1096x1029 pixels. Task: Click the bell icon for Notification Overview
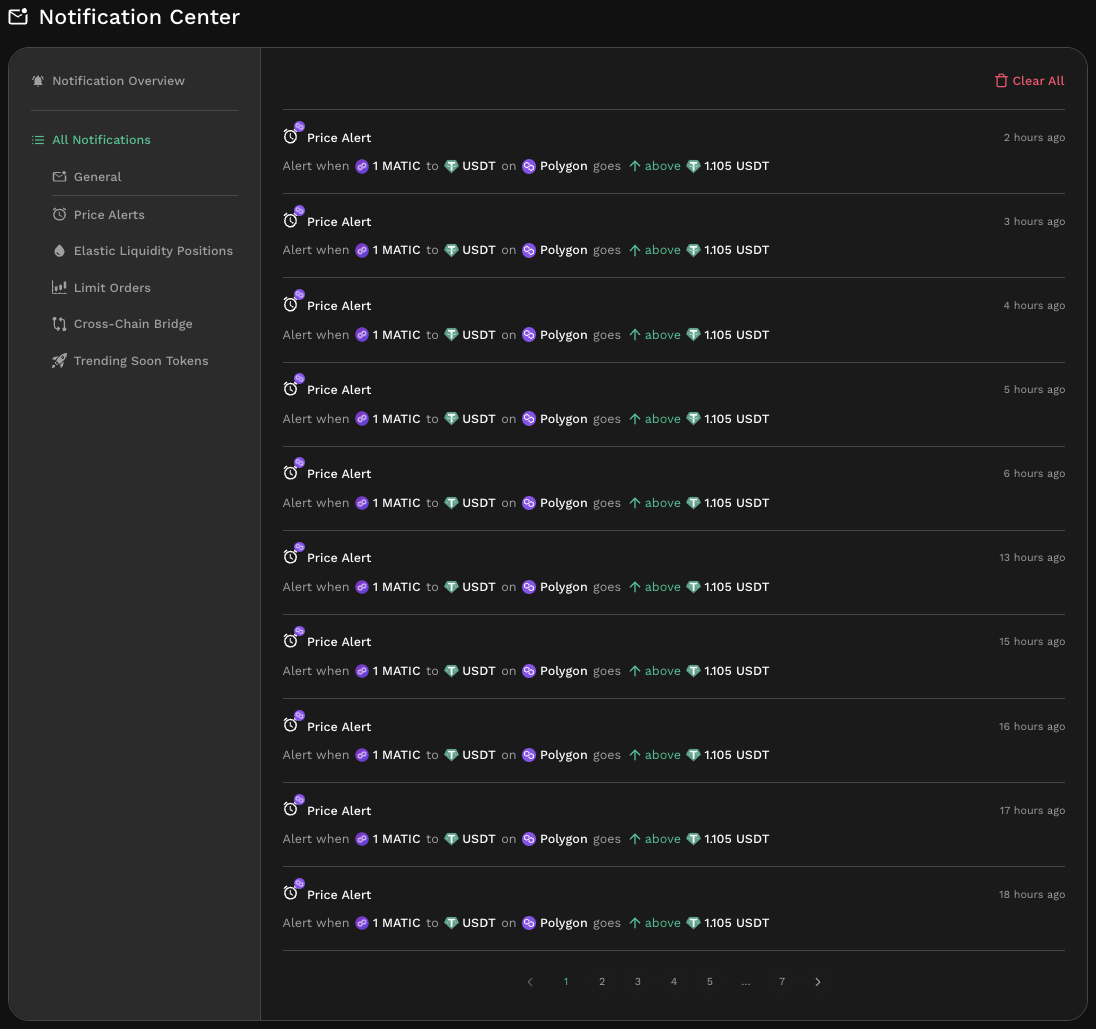[38, 81]
